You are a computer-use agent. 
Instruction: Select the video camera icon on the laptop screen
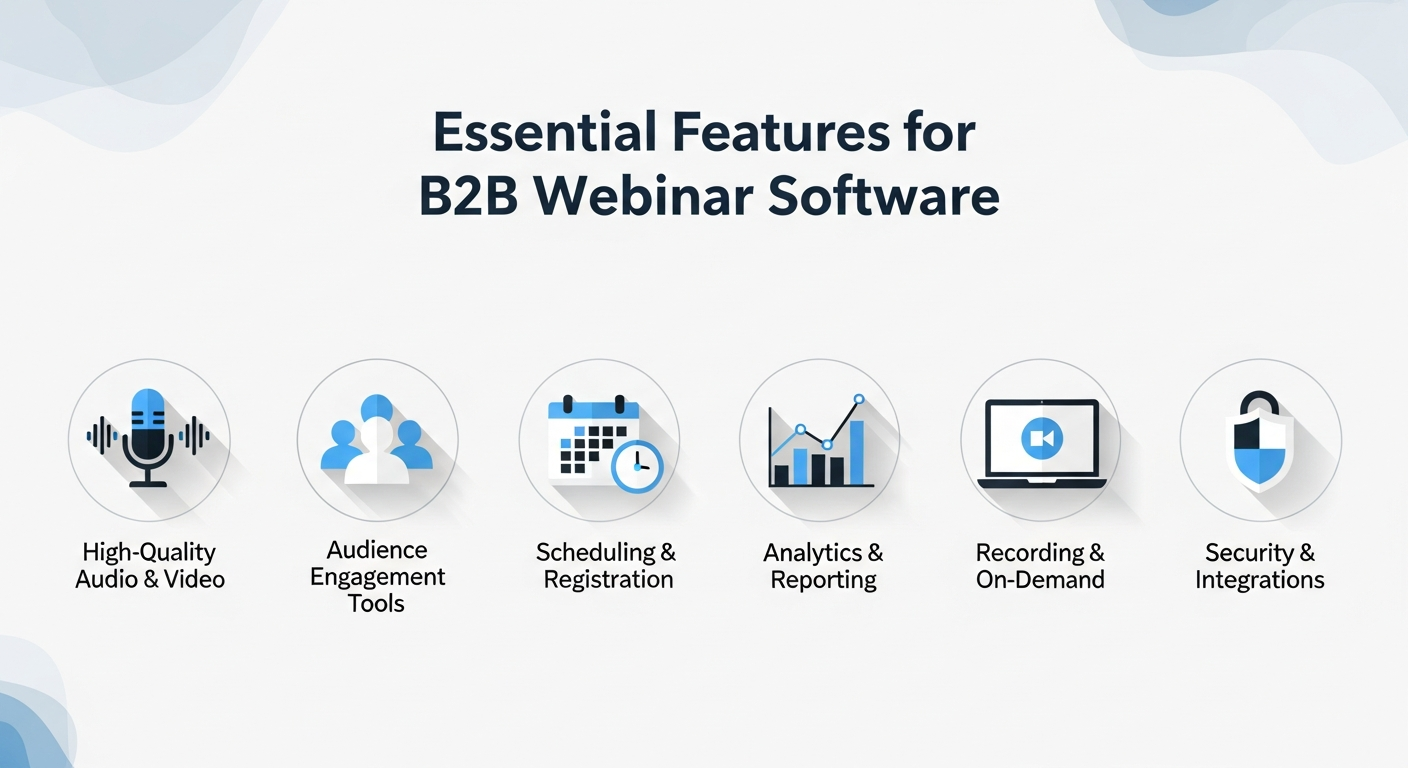coord(1040,436)
